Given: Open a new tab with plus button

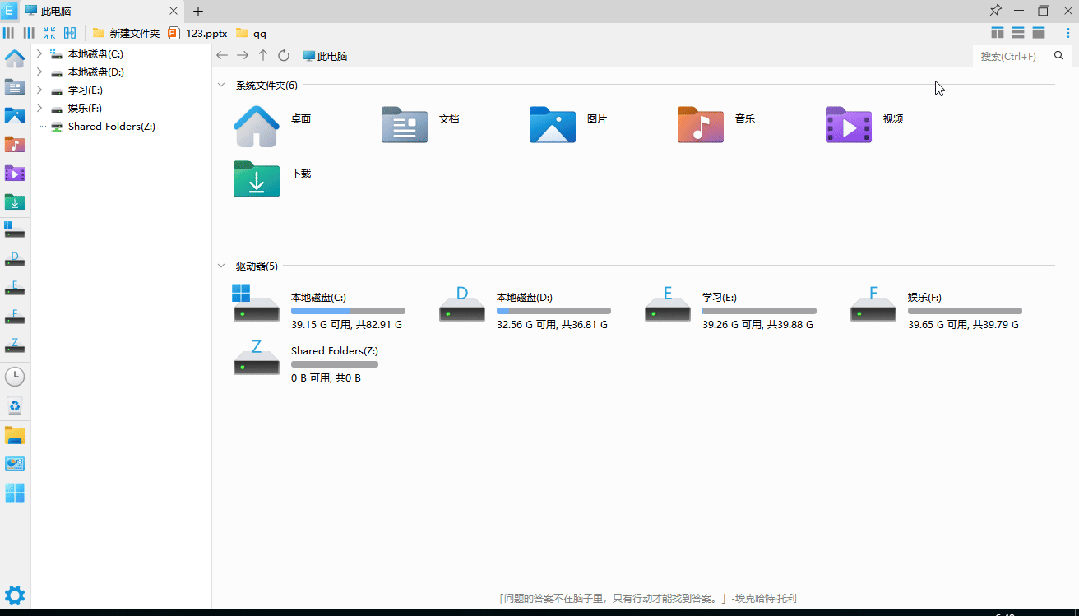Looking at the screenshot, I should 198,11.
